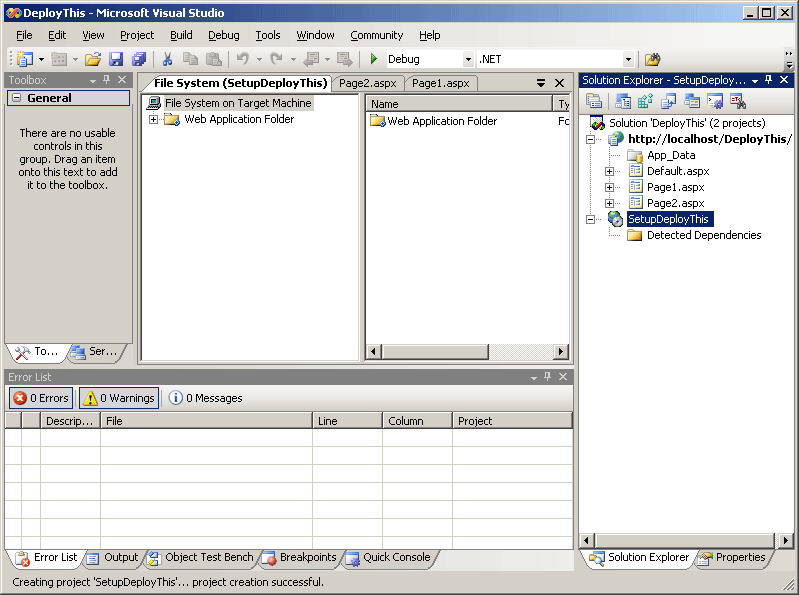The height and width of the screenshot is (595, 799).
Task: Click the Navigate Backward toolbar icon
Action: (x=311, y=59)
